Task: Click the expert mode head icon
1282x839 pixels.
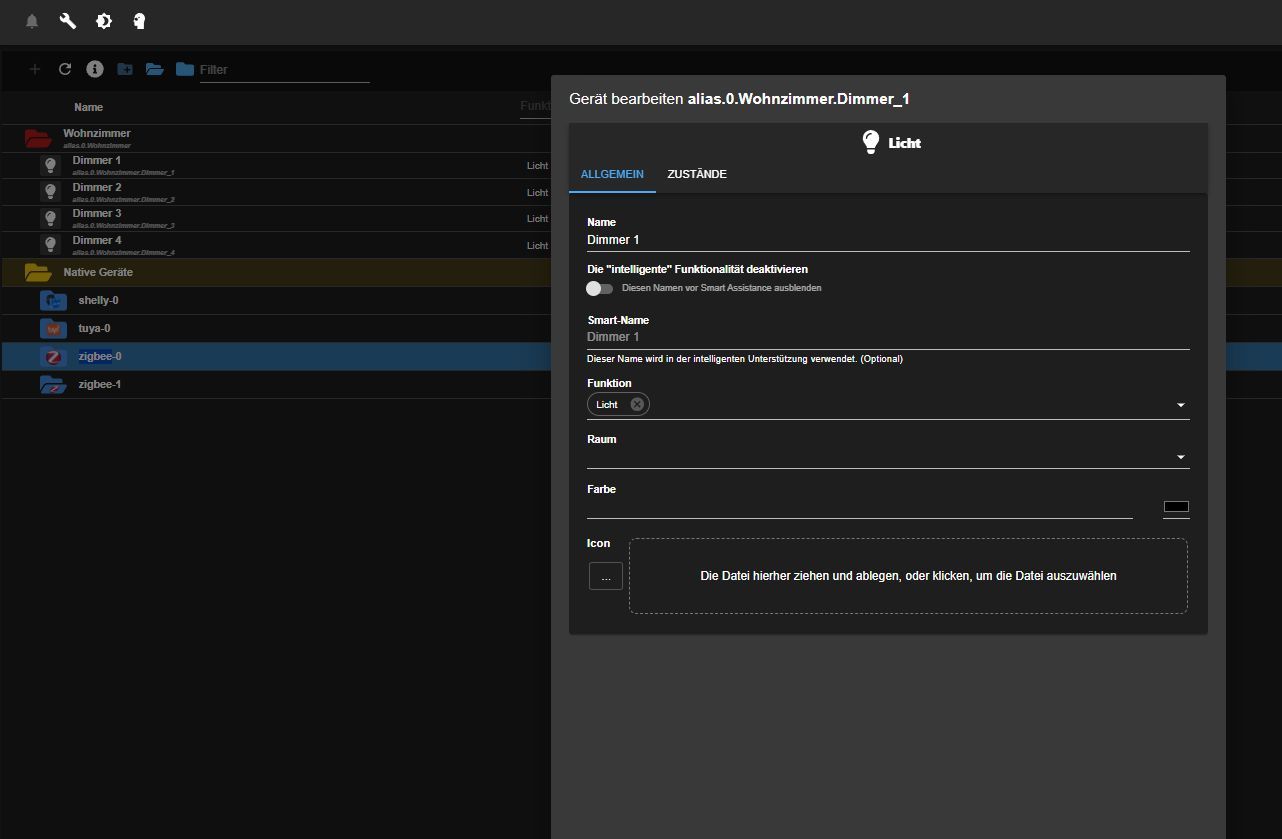Action: tap(139, 21)
